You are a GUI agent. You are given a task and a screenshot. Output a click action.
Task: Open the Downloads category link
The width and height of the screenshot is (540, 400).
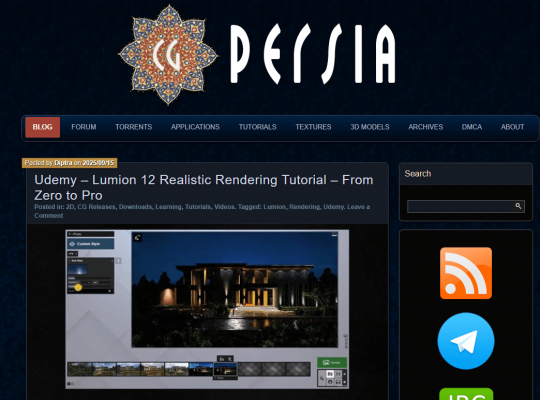[x=135, y=207]
